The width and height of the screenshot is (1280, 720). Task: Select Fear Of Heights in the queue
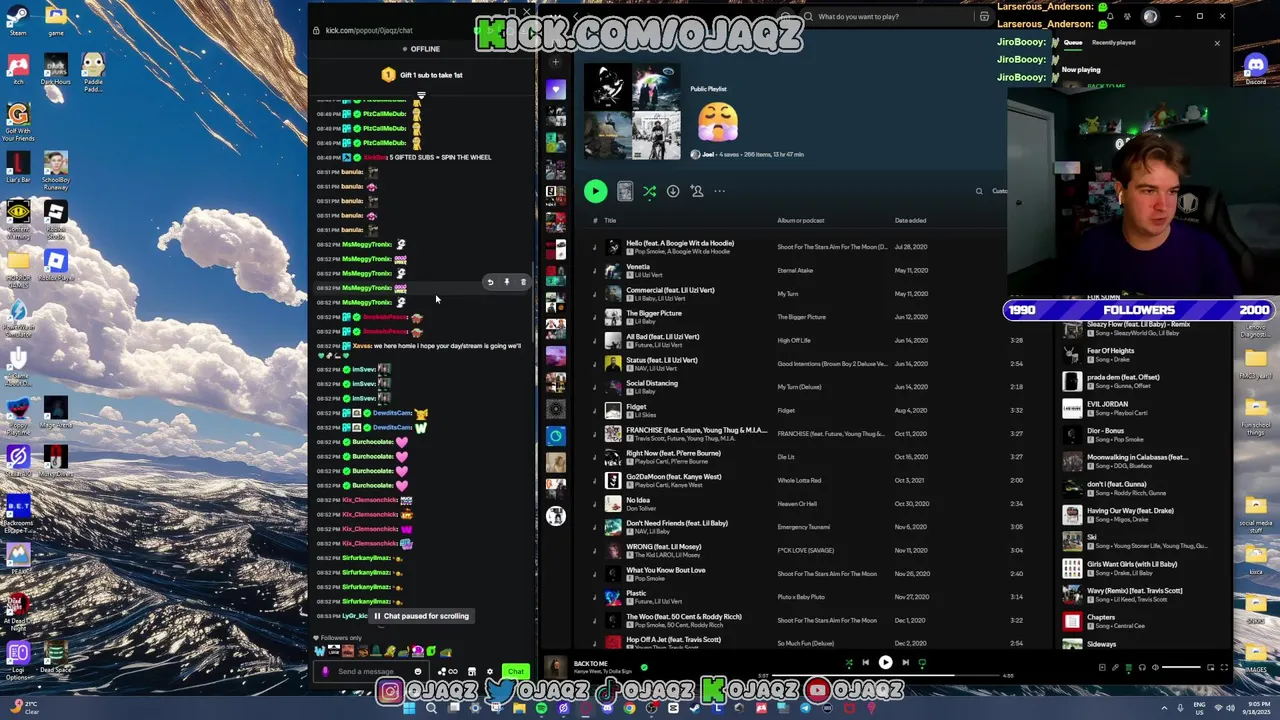[1110, 351]
